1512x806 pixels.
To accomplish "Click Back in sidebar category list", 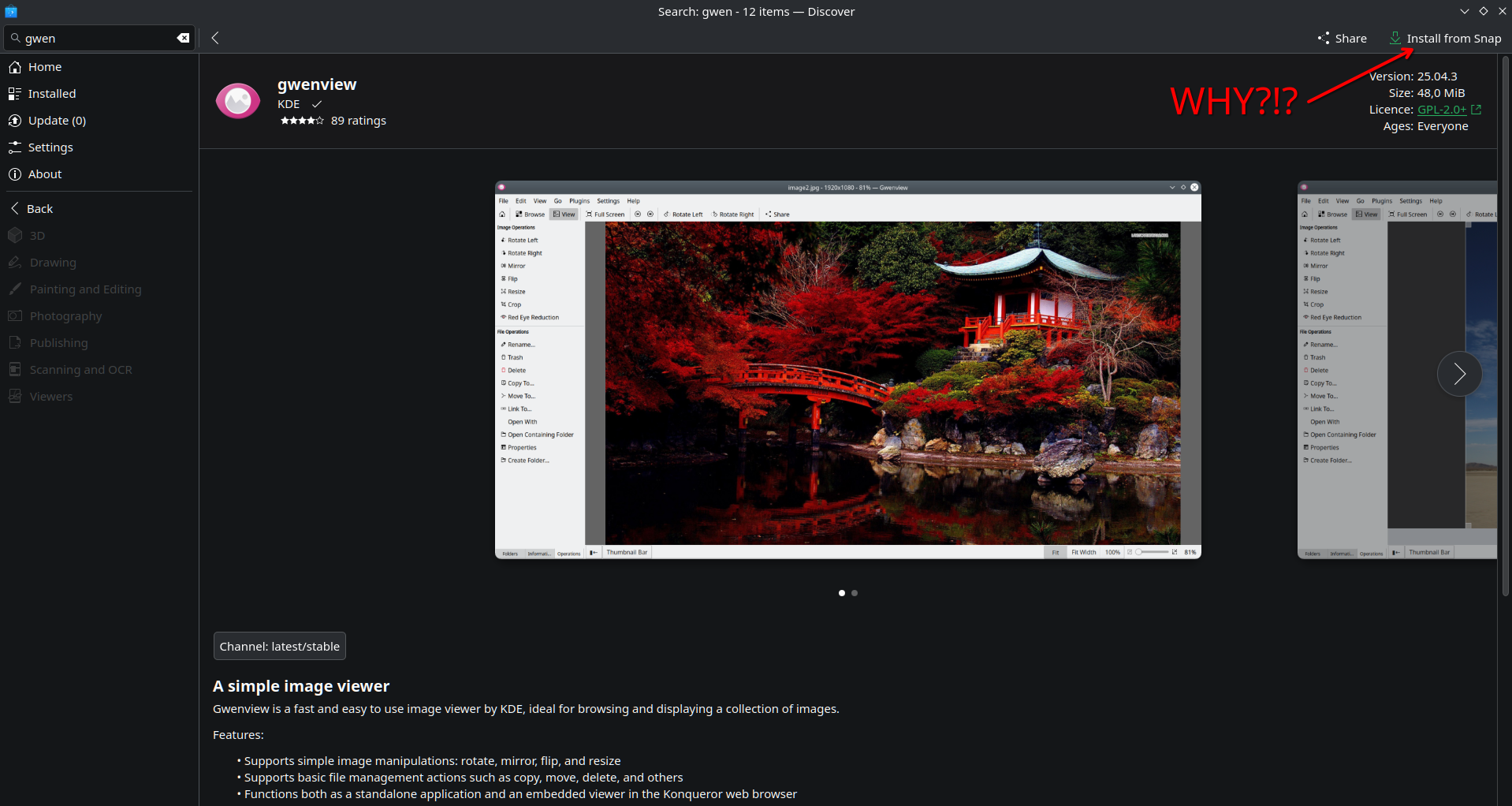I will 39,209.
